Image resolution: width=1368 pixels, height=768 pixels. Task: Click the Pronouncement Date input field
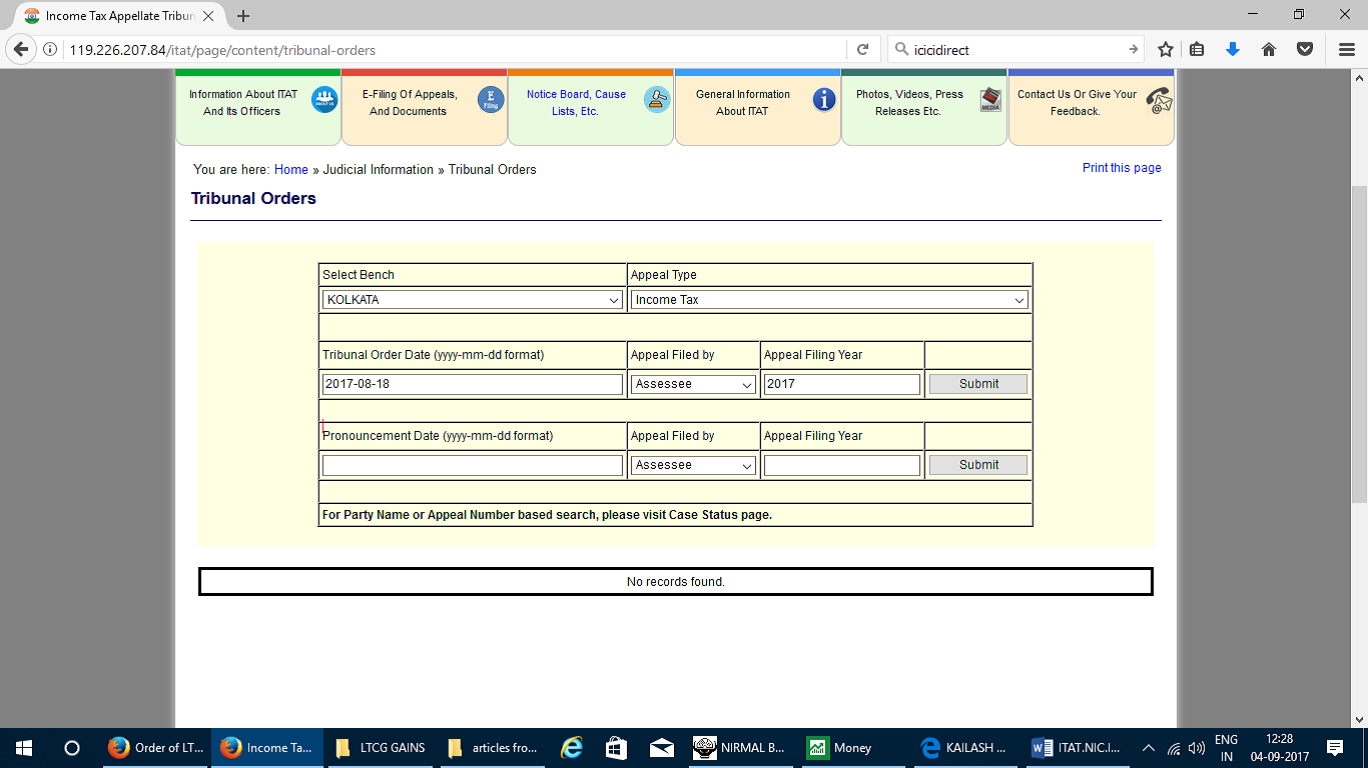(472, 465)
